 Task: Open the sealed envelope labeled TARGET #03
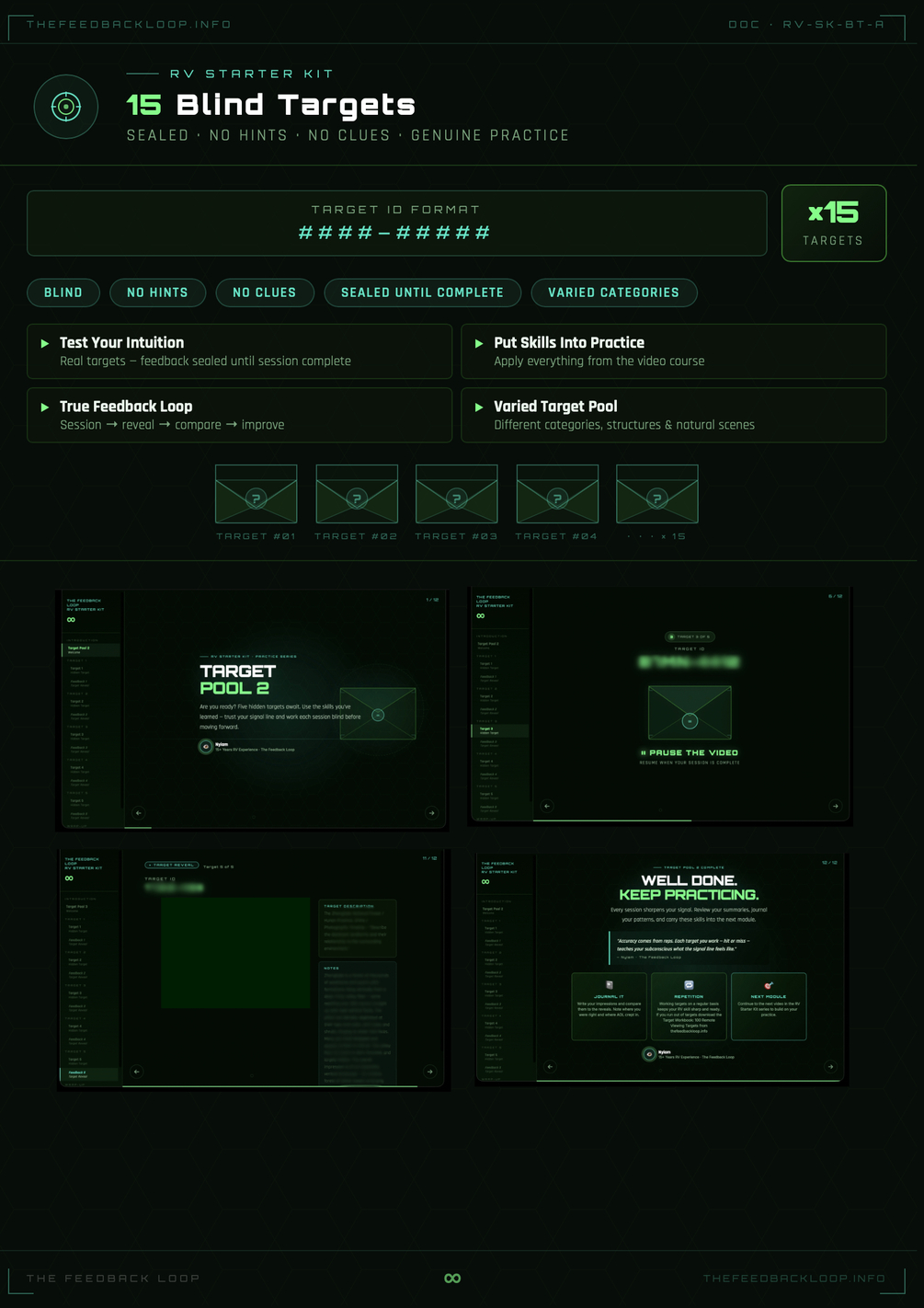tap(457, 494)
